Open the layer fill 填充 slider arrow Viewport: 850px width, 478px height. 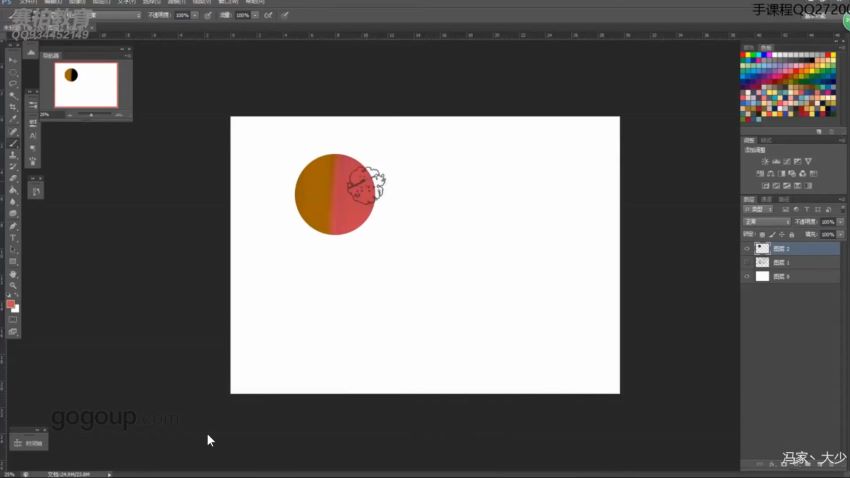coord(840,235)
